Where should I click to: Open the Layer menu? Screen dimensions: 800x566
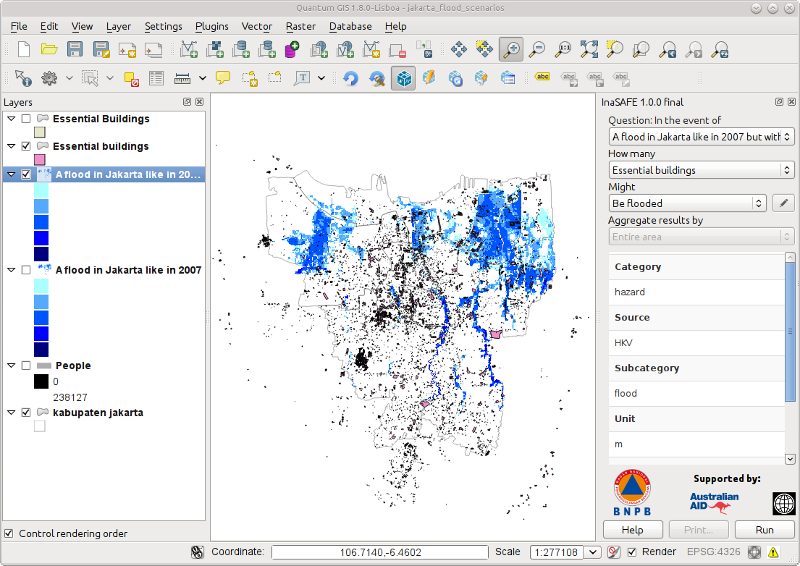pyautogui.click(x=118, y=26)
